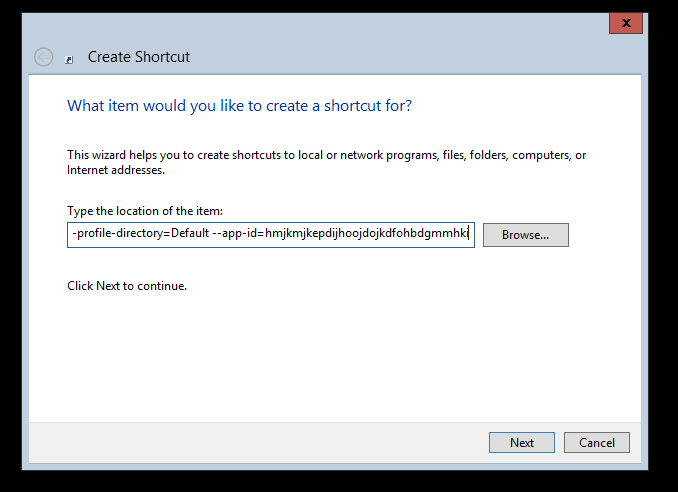This screenshot has height=492, width=678.
Task: Cancel the shortcut creation
Action: tap(597, 443)
